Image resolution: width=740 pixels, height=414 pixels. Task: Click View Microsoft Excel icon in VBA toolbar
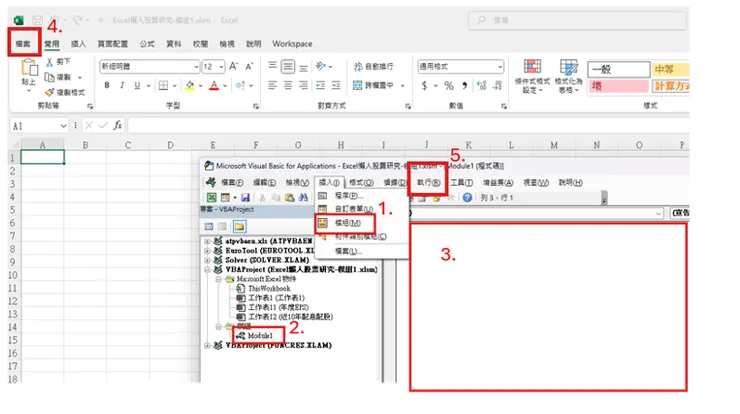coord(211,198)
